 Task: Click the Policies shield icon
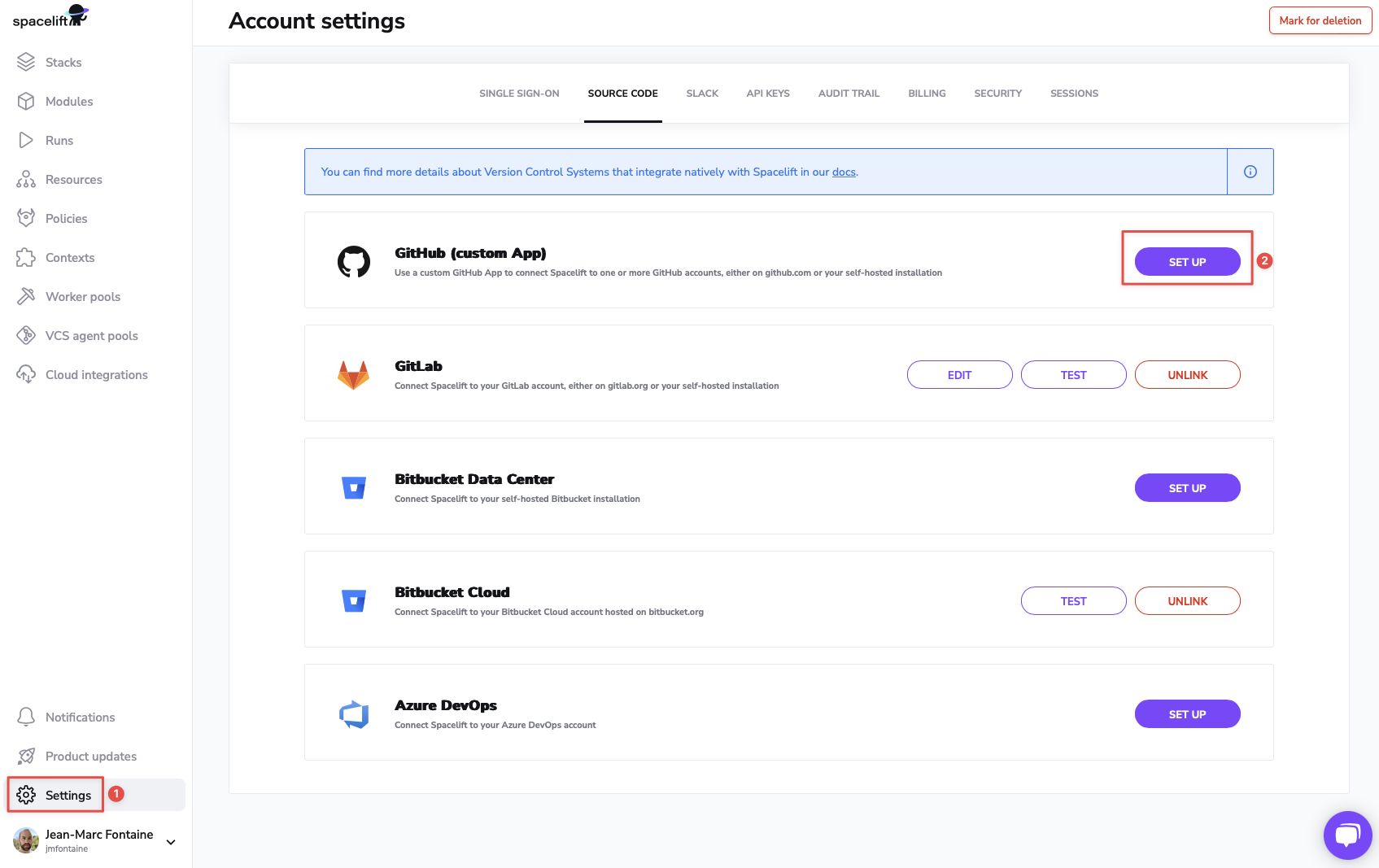tap(26, 218)
